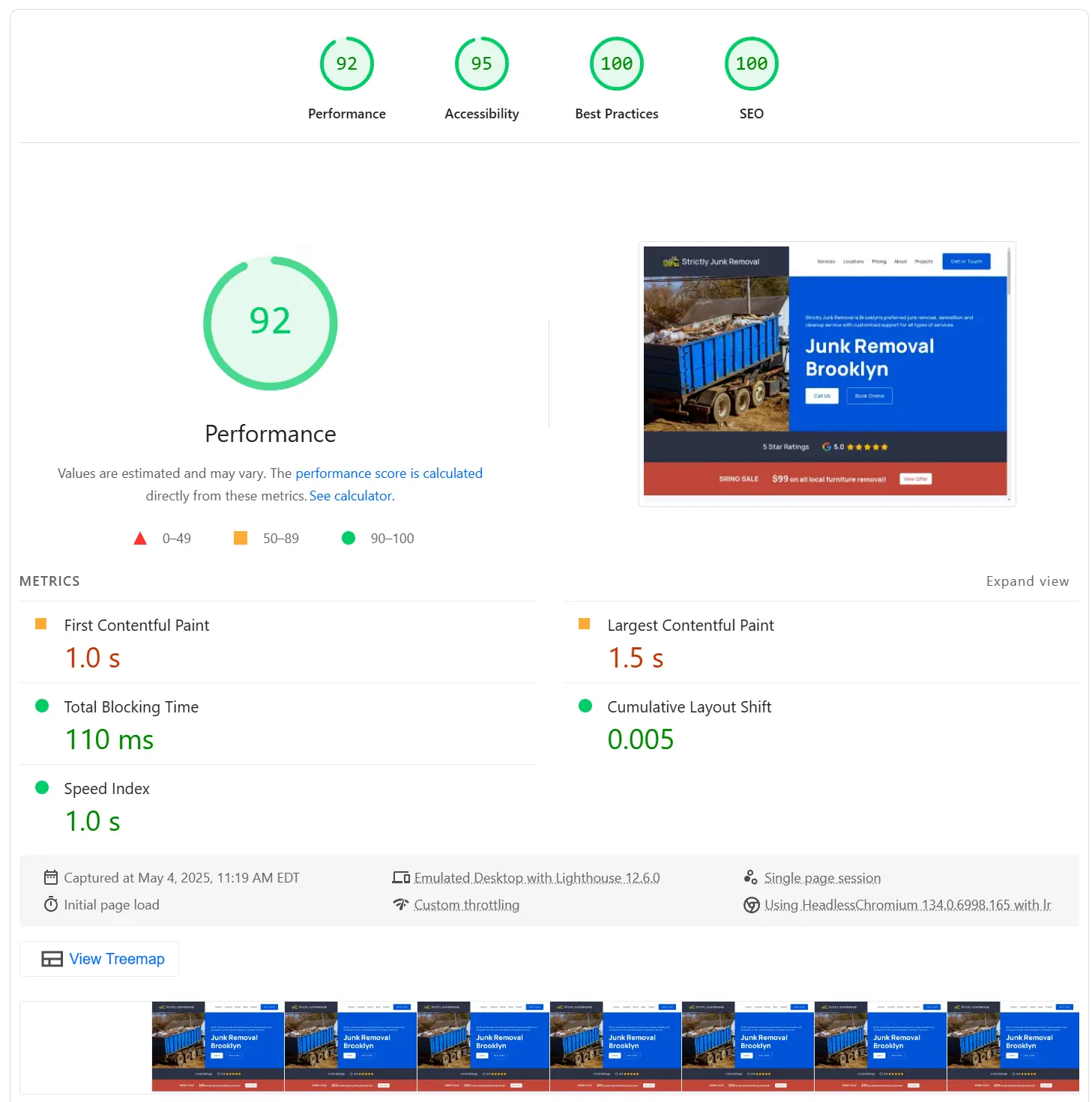Screen dimensions: 1092x1102
Task: Click the 1.0 s Speed Index value
Action: (93, 821)
